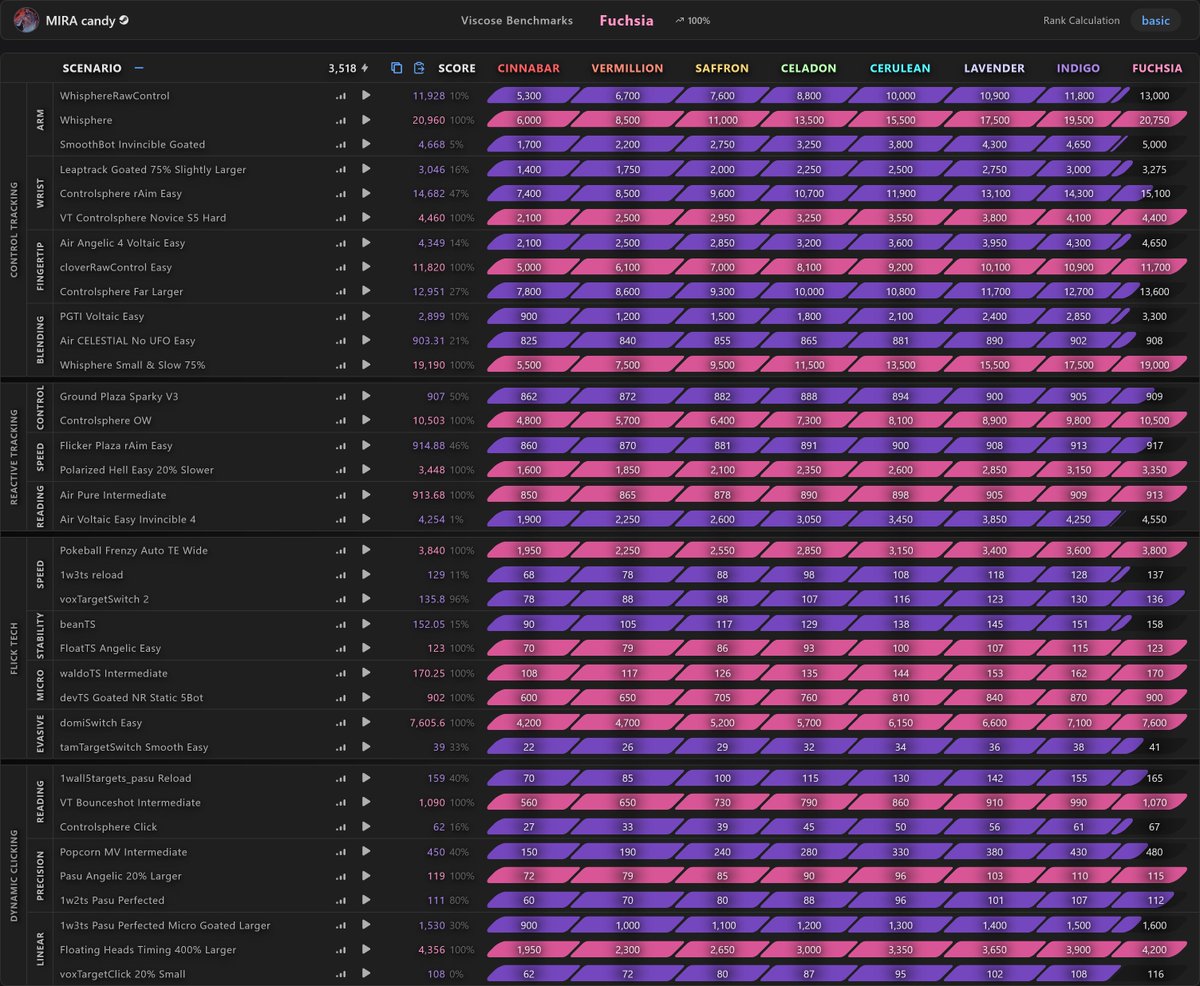Click the 100% progress indicator at top
Screen dimensions: 1200x986
692,20
